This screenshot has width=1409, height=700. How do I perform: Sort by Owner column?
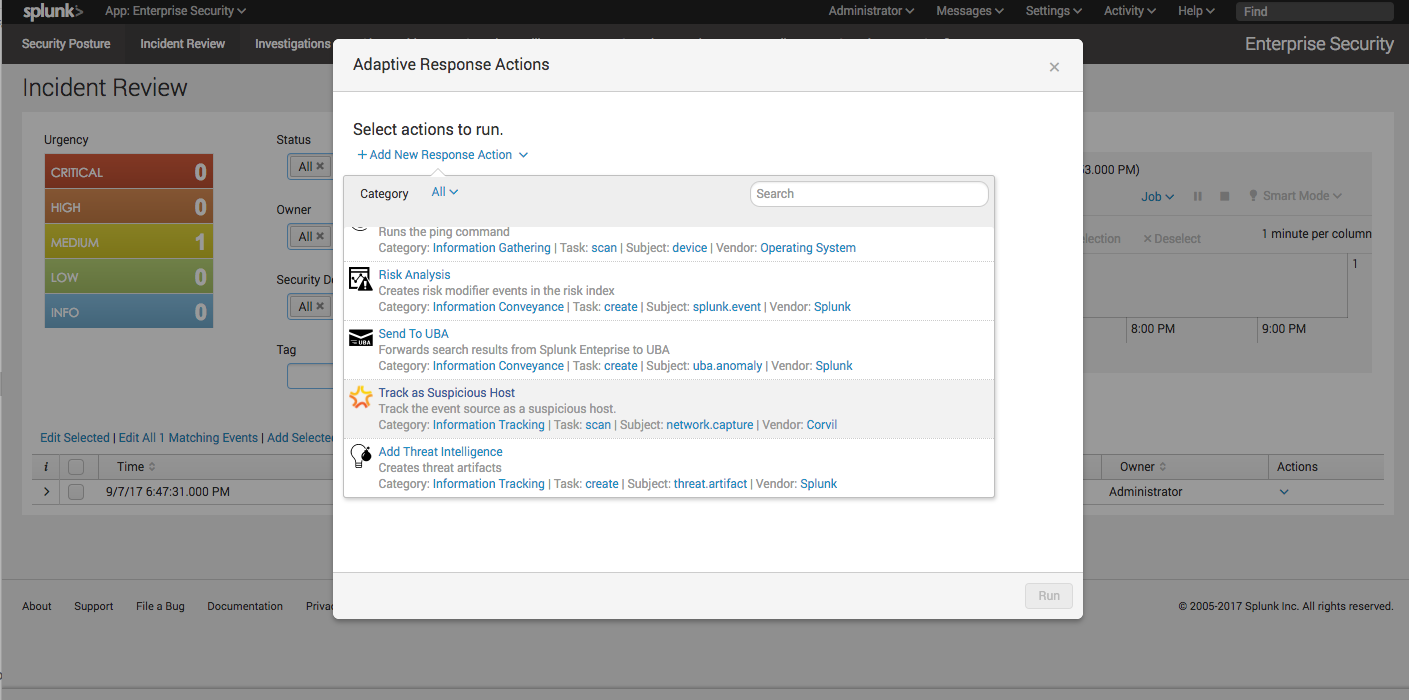[x=1143, y=467]
